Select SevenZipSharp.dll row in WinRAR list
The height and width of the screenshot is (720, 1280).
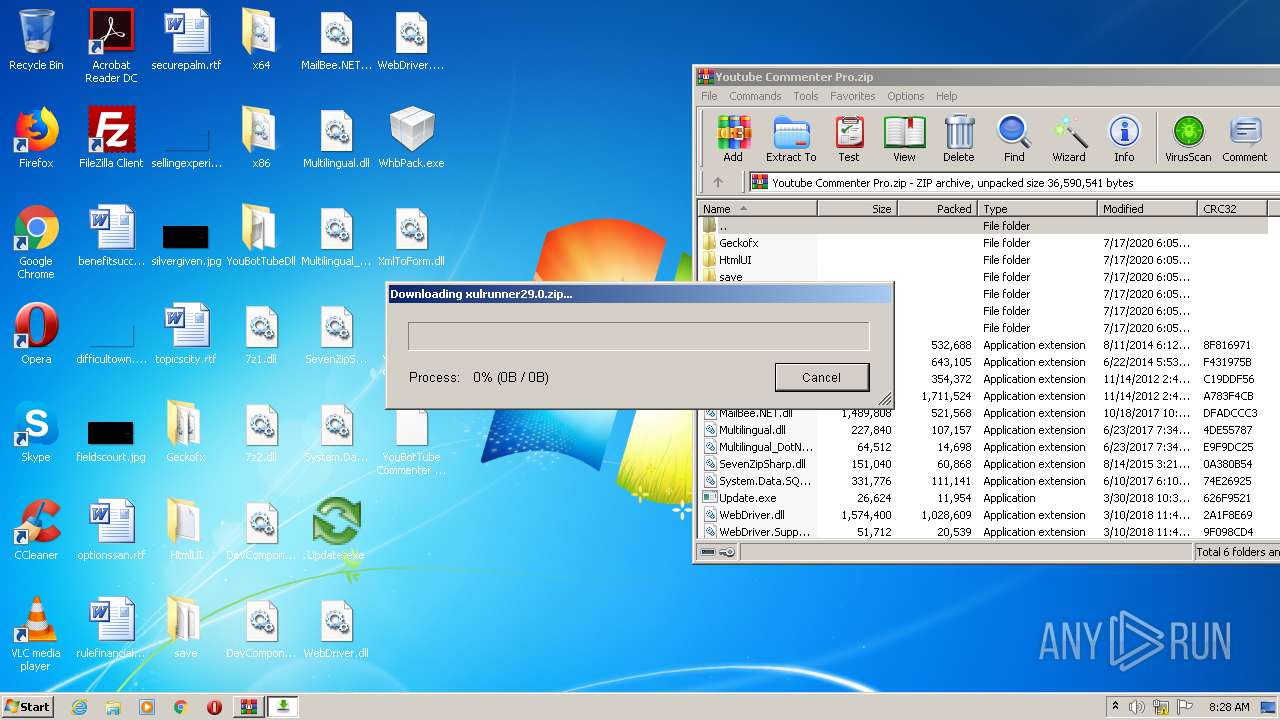pos(983,463)
